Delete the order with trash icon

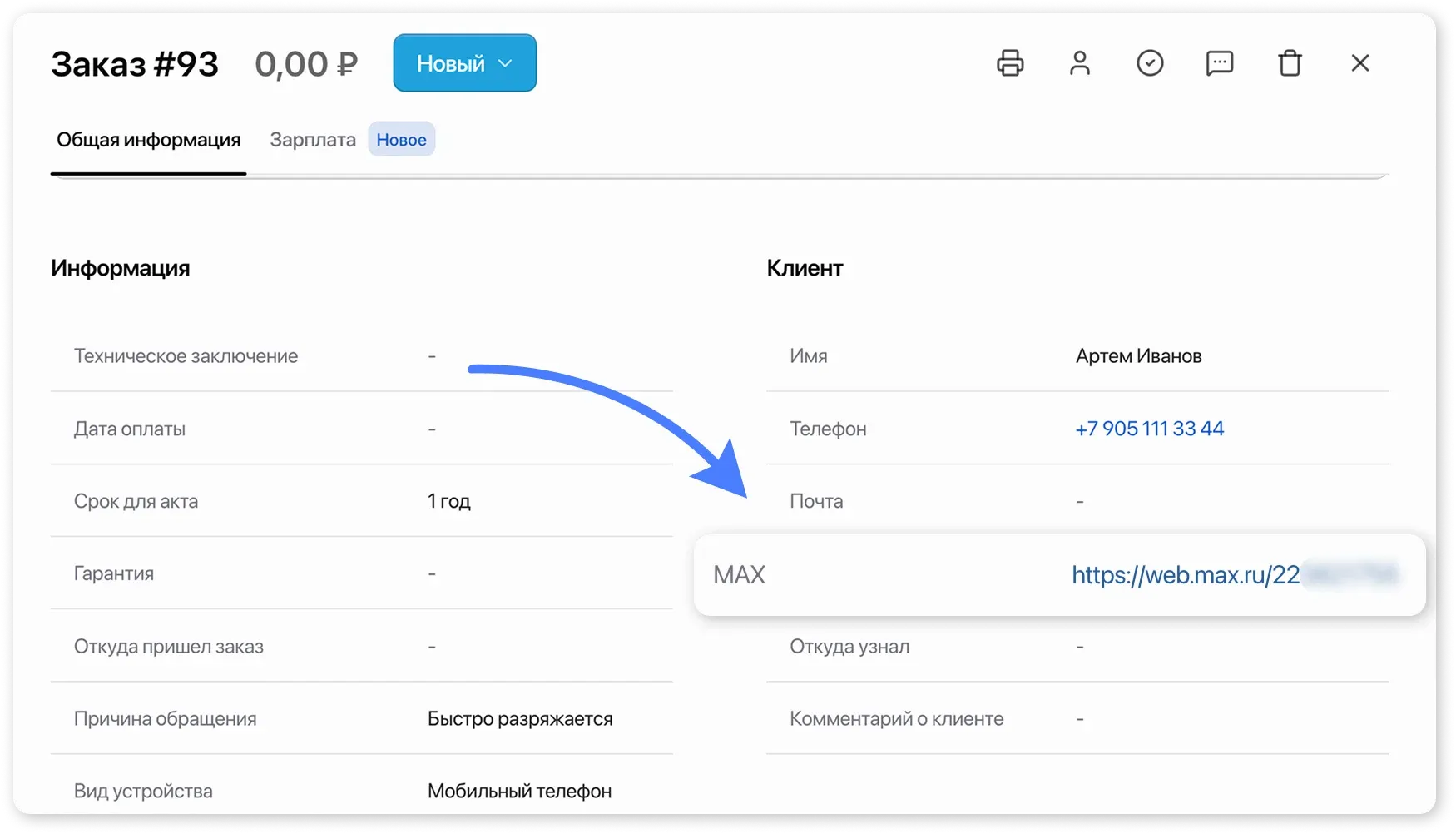(x=1289, y=62)
